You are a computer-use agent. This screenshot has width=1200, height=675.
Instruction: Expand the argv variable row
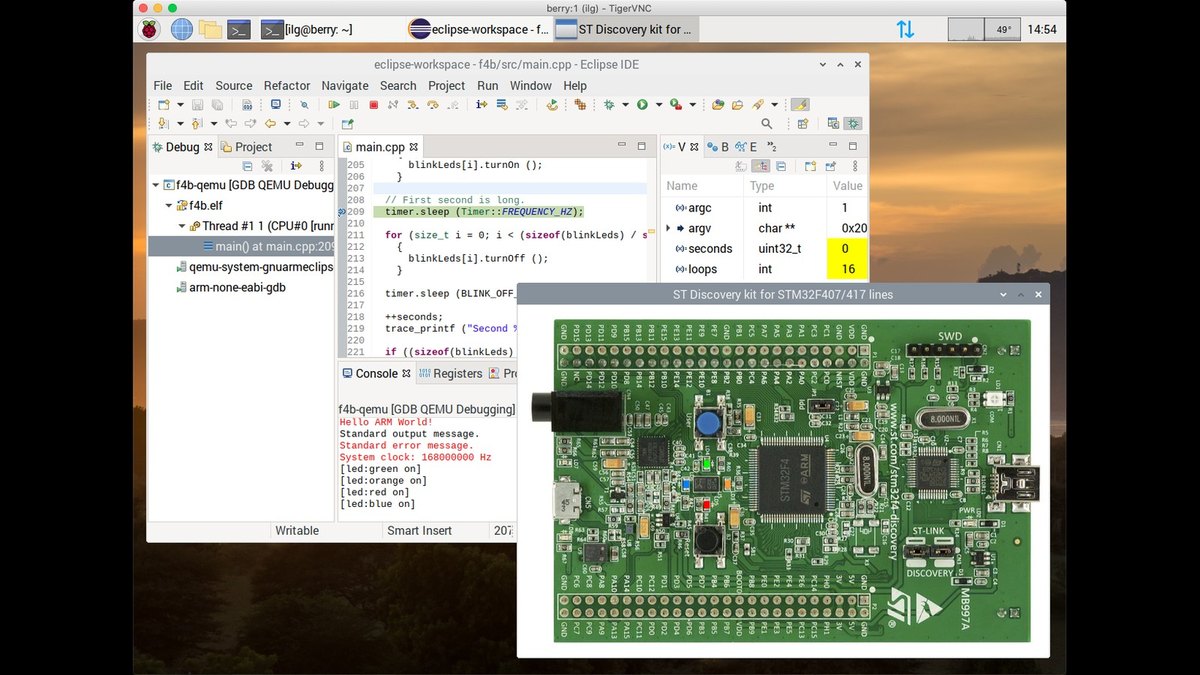[668, 228]
